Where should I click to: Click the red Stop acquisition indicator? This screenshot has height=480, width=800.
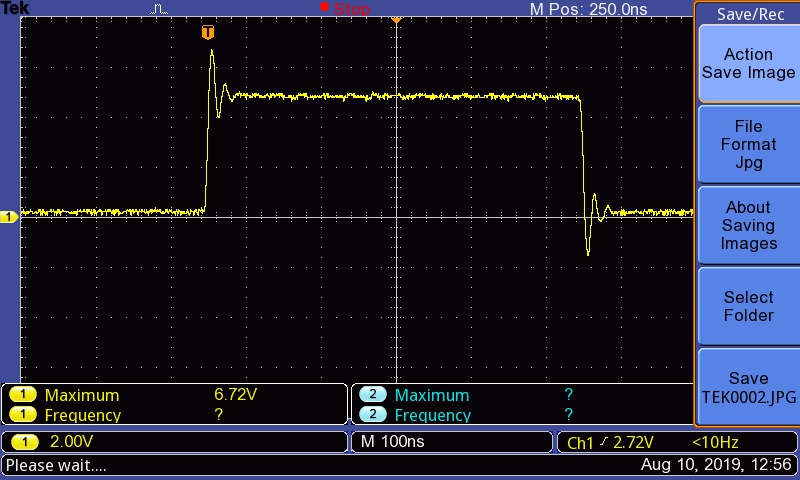tap(345, 9)
